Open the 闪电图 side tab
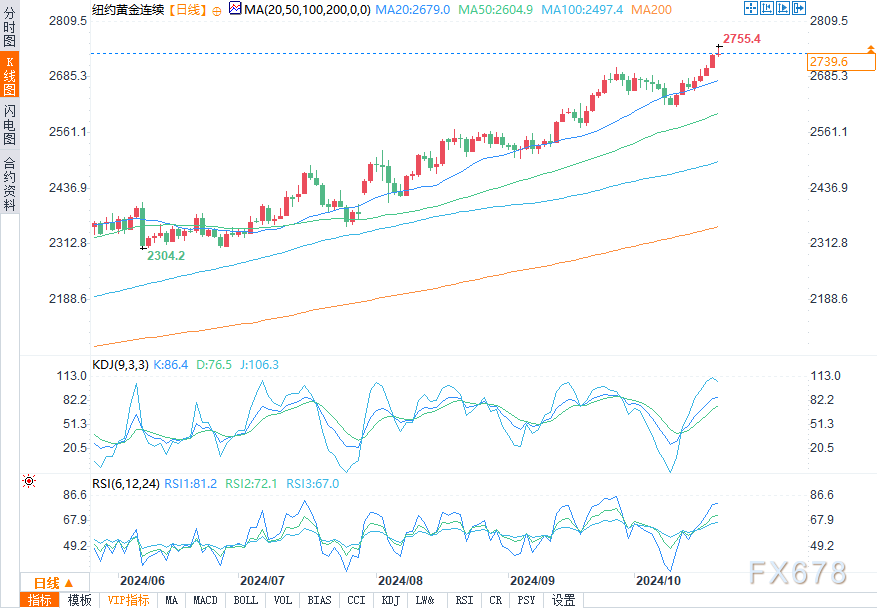Screen dimensions: 877x608 pyautogui.click(x=10, y=124)
